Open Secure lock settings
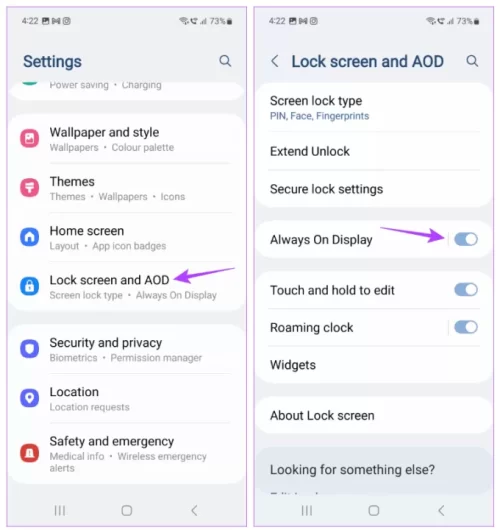500x530 pixels. 374,189
